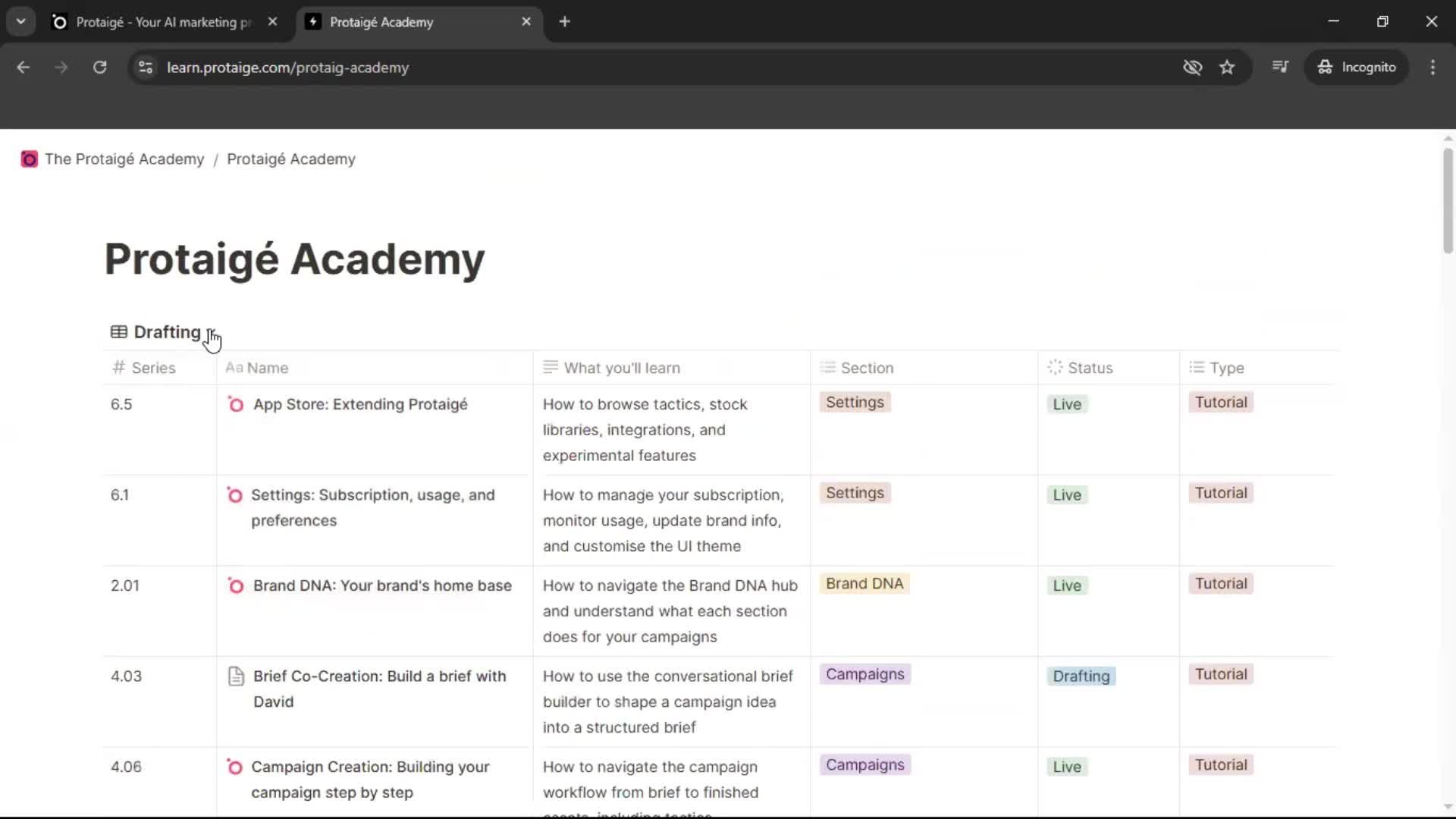The height and width of the screenshot is (819, 1456).
Task: Click the table view icon beside Drafting
Action: pos(118,331)
